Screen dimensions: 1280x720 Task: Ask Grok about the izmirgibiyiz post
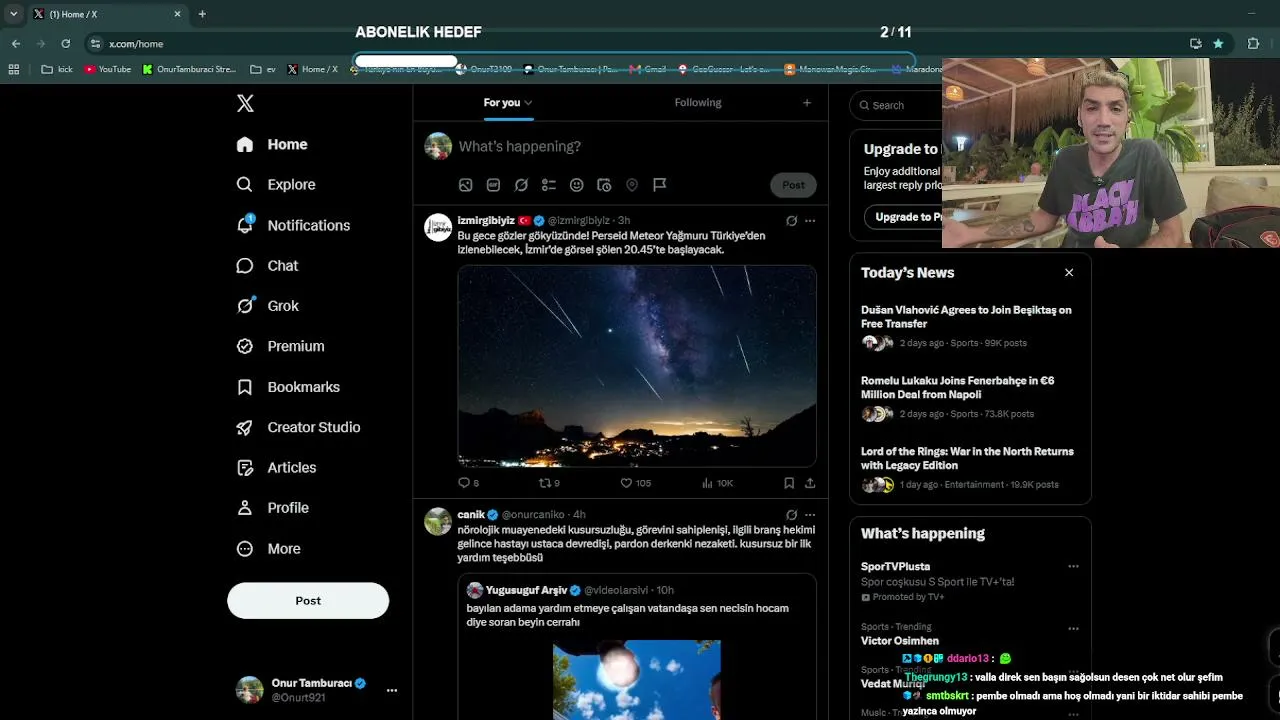point(791,221)
